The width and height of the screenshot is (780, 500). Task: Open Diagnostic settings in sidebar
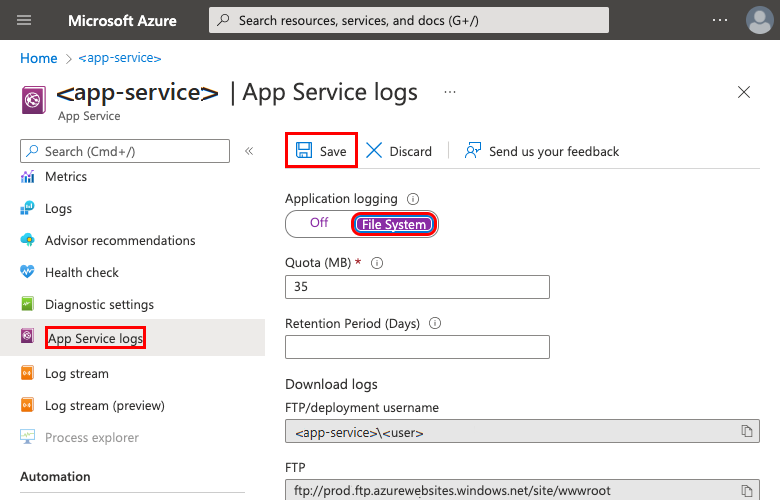pyautogui.click(x=99, y=304)
